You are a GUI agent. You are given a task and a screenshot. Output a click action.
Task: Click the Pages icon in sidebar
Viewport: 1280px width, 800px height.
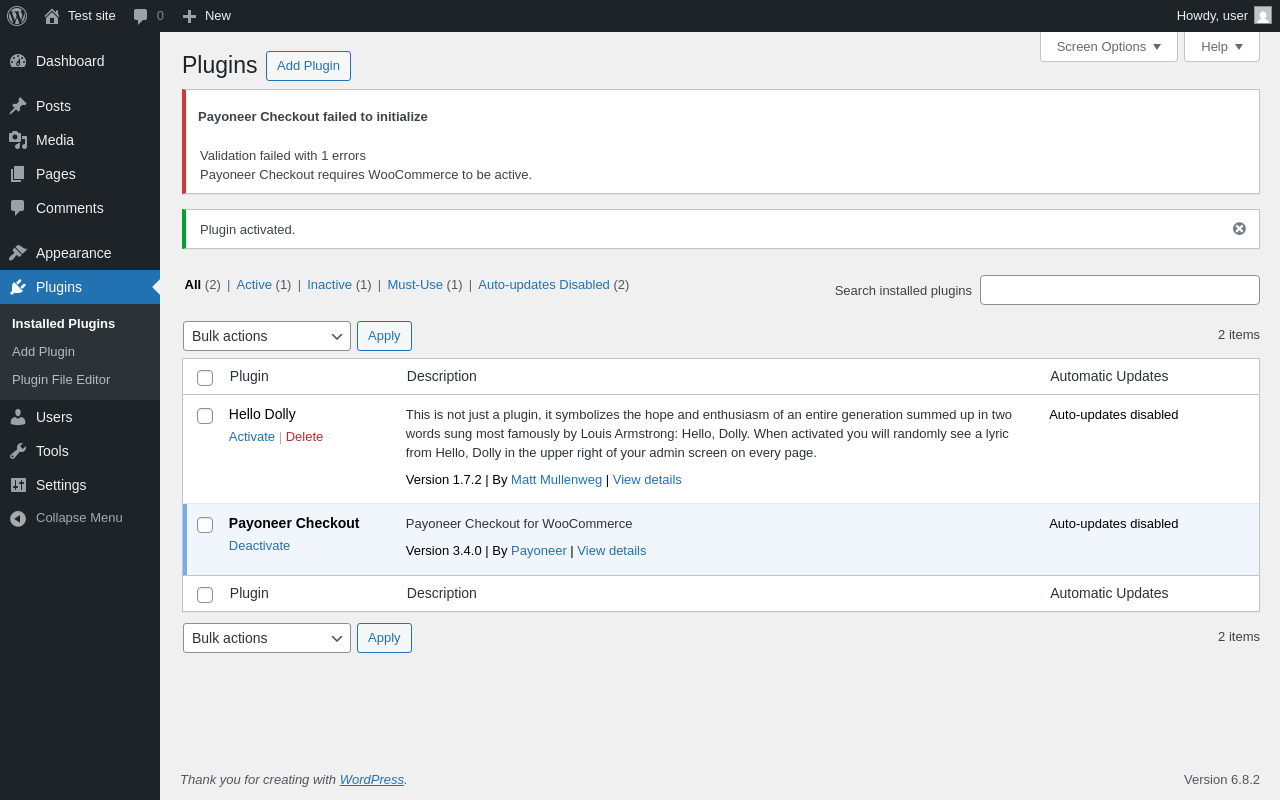(x=18, y=174)
